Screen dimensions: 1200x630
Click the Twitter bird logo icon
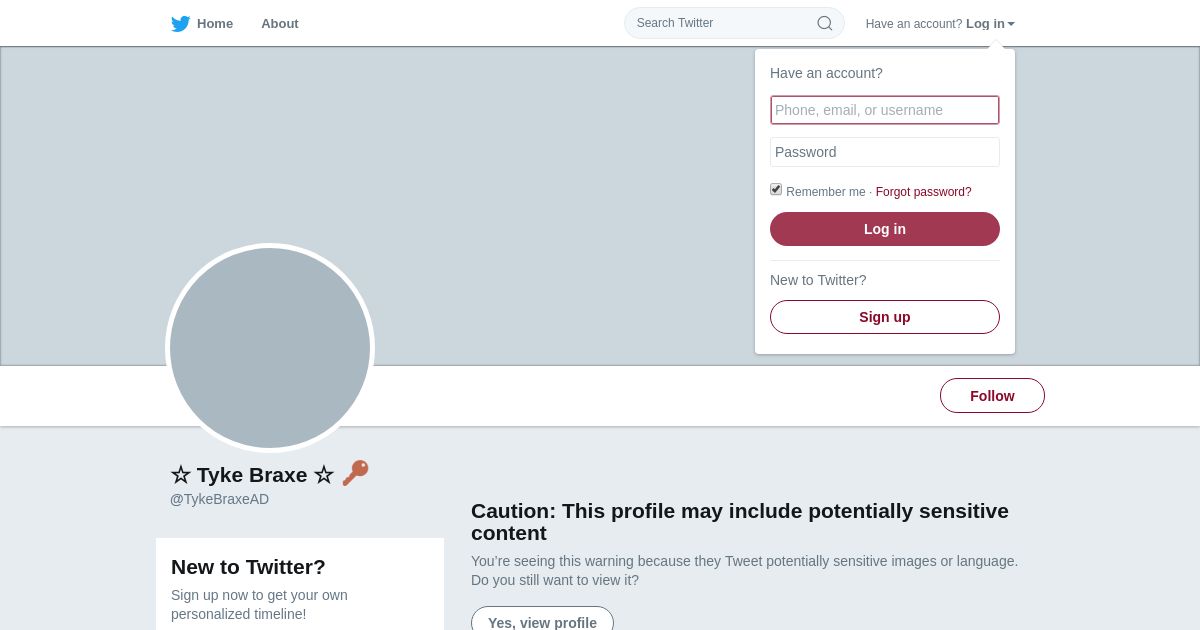(x=181, y=24)
